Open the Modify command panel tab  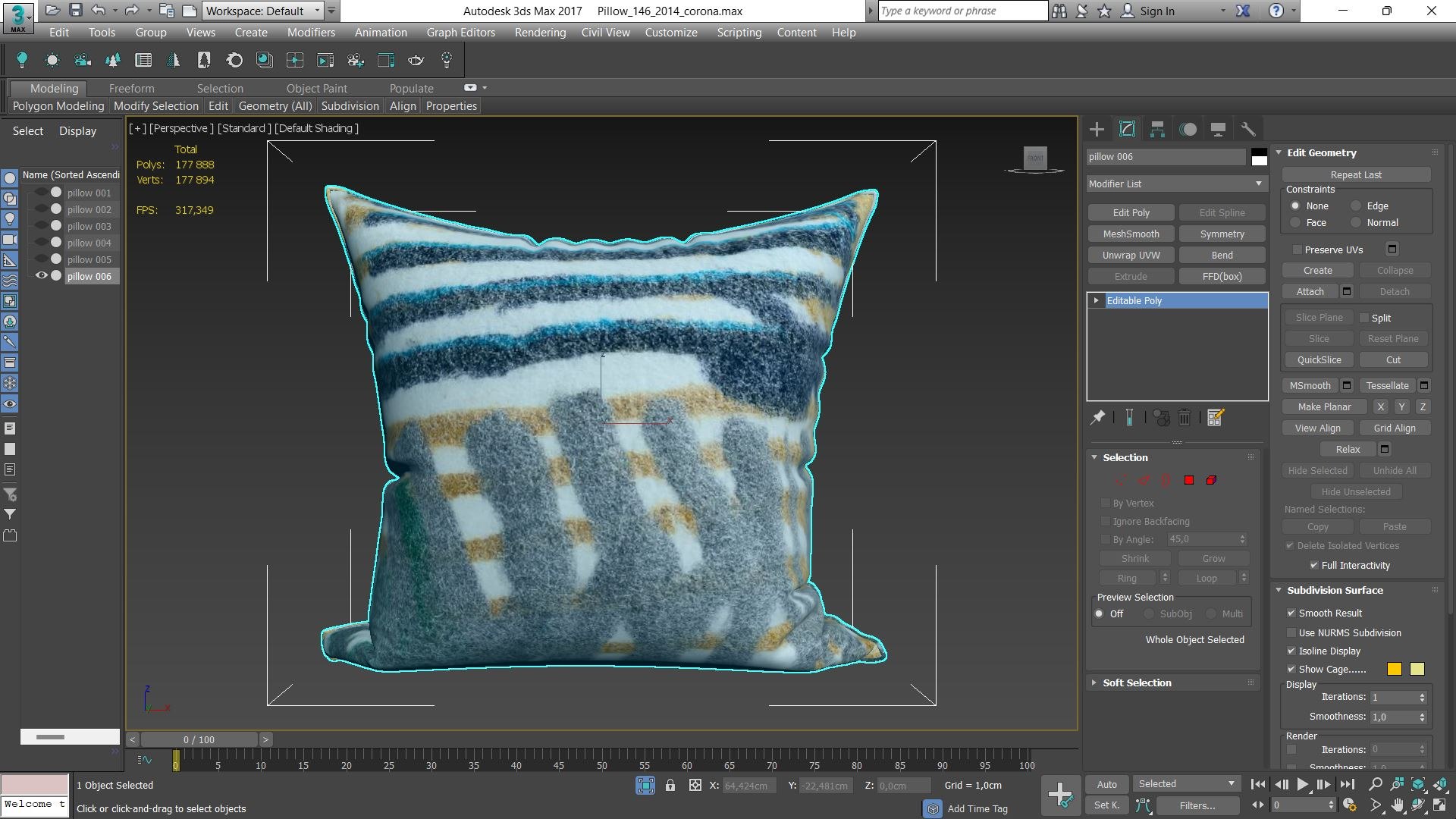pos(1127,129)
